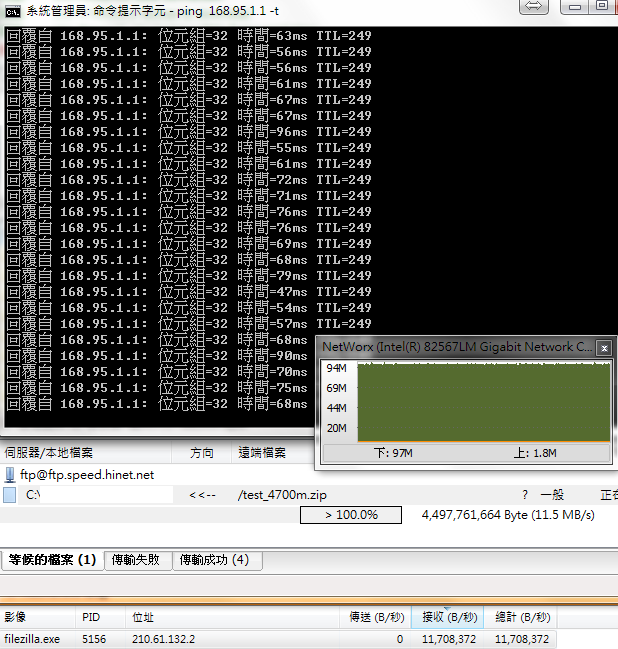Click the green NetWorx traffic graph
This screenshot has width=618, height=649.
tap(484, 402)
